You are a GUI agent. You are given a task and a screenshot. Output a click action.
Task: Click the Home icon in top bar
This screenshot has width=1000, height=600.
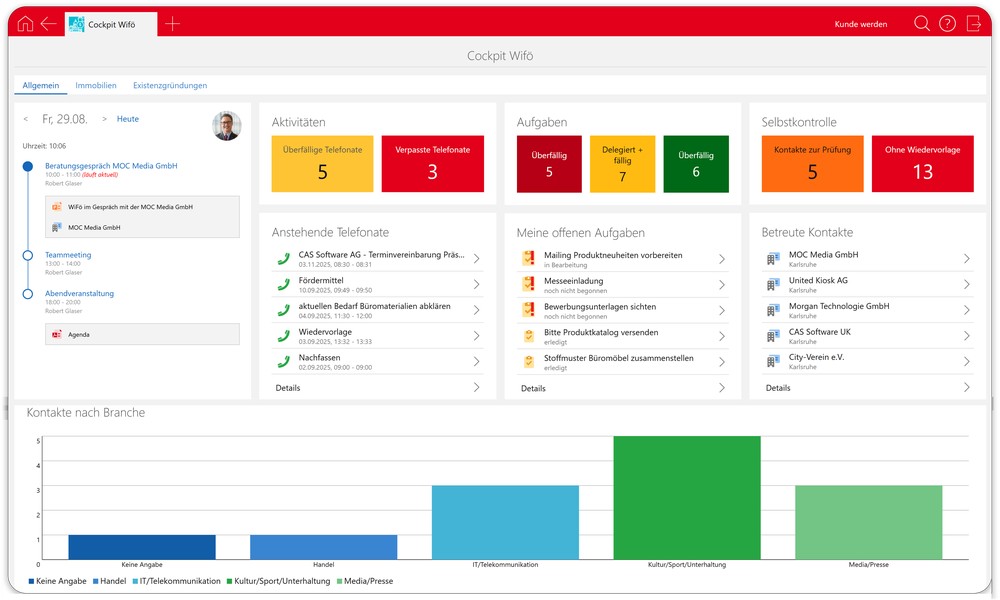point(25,24)
